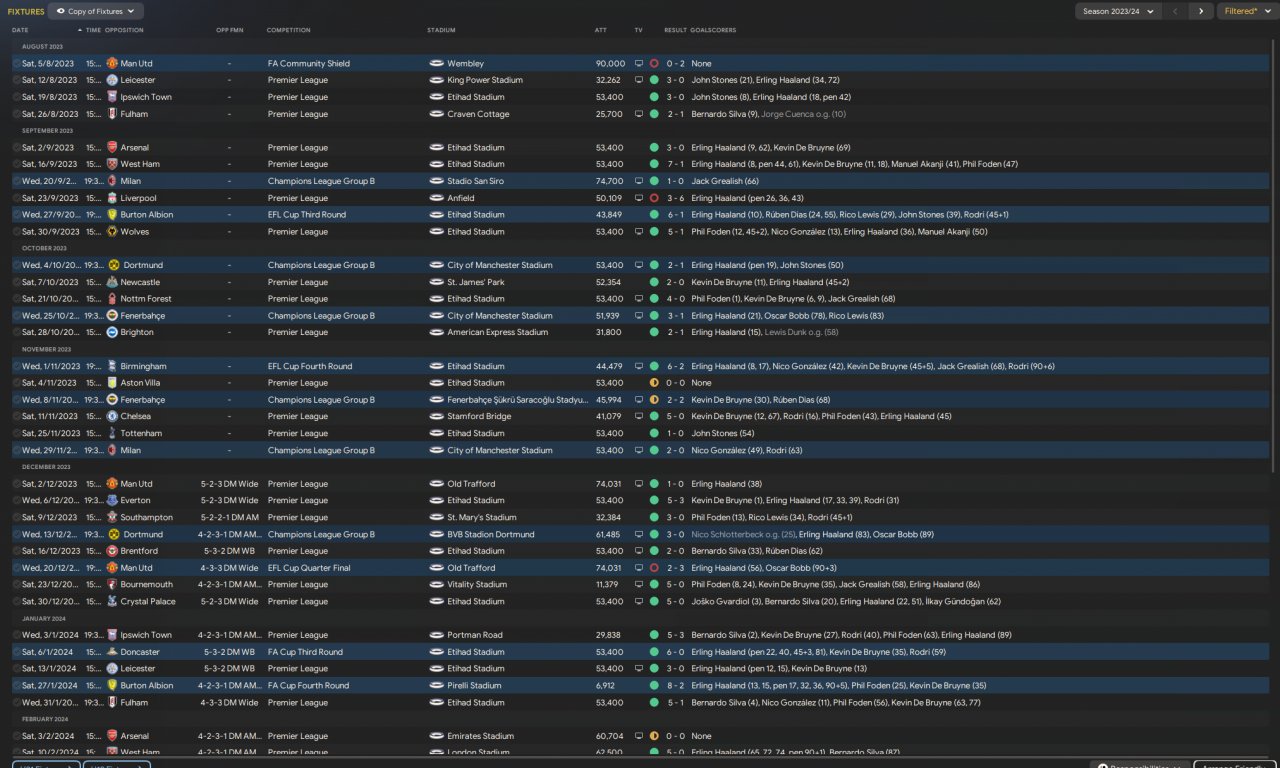Click the Bournemouth club badge
This screenshot has width=1280, height=768.
[x=112, y=584]
